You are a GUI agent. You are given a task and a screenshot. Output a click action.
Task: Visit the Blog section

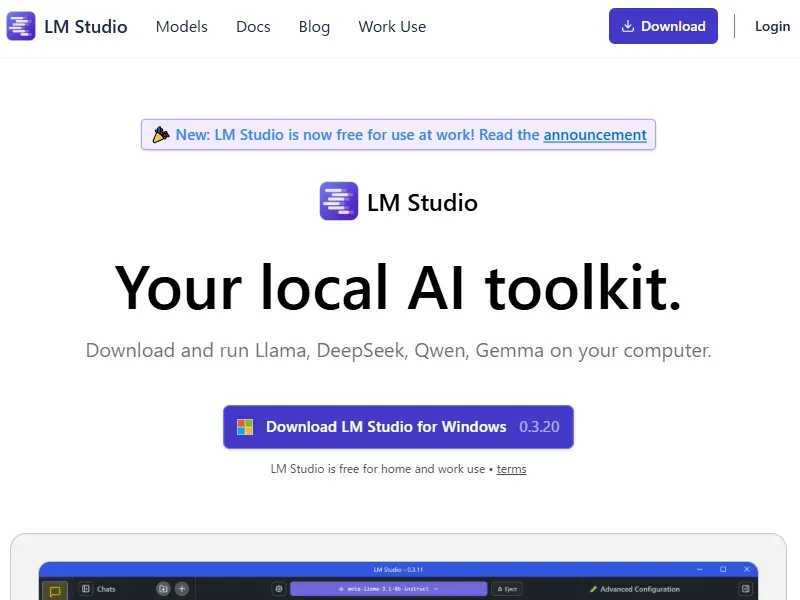point(314,27)
